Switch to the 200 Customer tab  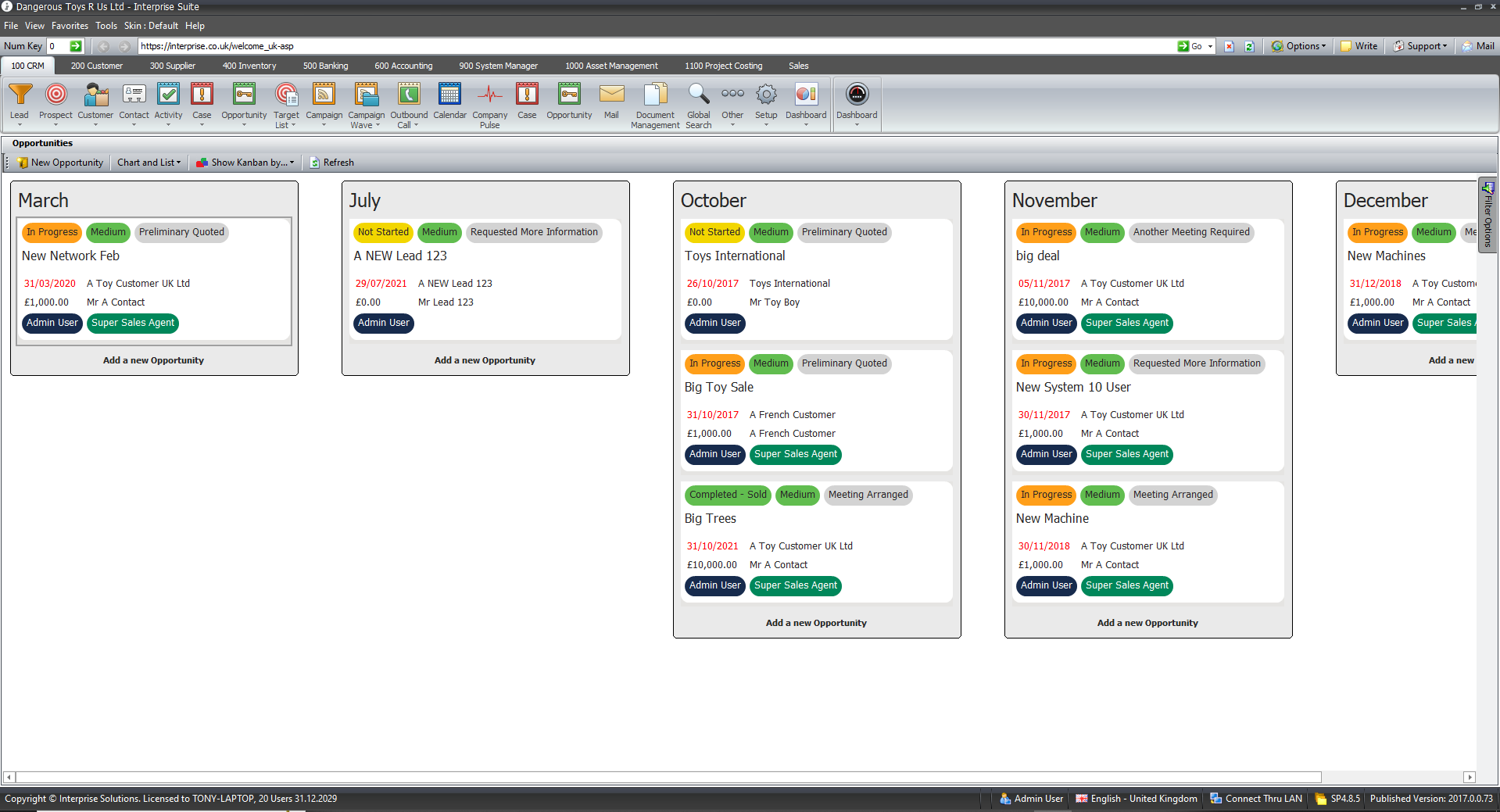(x=96, y=66)
